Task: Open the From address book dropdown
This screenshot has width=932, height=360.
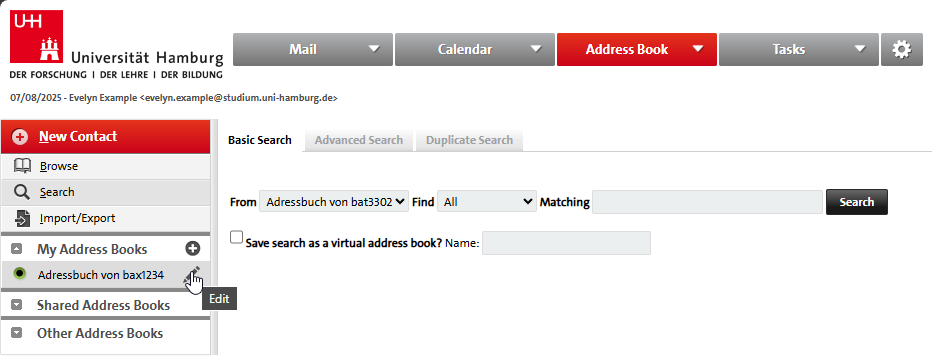Action: point(334,202)
